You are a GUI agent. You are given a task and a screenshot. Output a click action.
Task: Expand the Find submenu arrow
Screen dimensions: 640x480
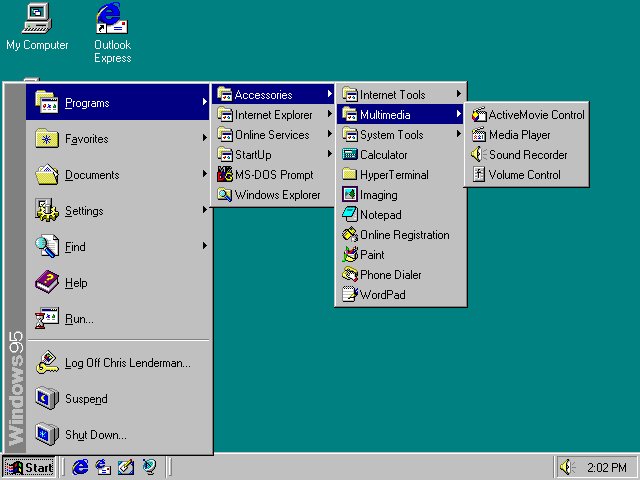(204, 246)
